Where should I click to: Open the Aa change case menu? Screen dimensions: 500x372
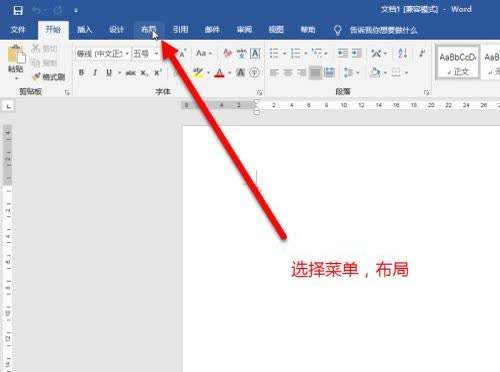(204, 53)
